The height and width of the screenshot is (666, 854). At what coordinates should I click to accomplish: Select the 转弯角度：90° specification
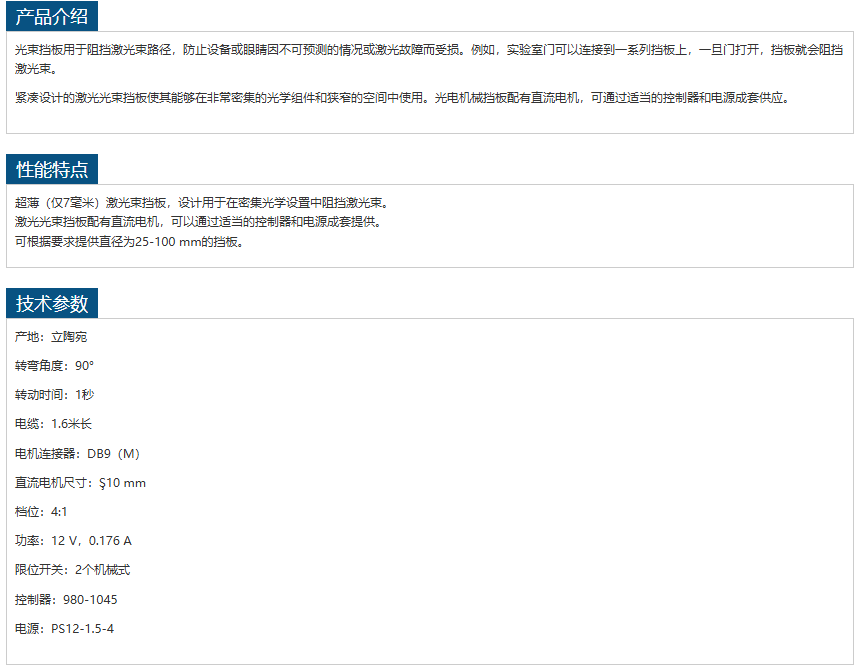coord(54,366)
